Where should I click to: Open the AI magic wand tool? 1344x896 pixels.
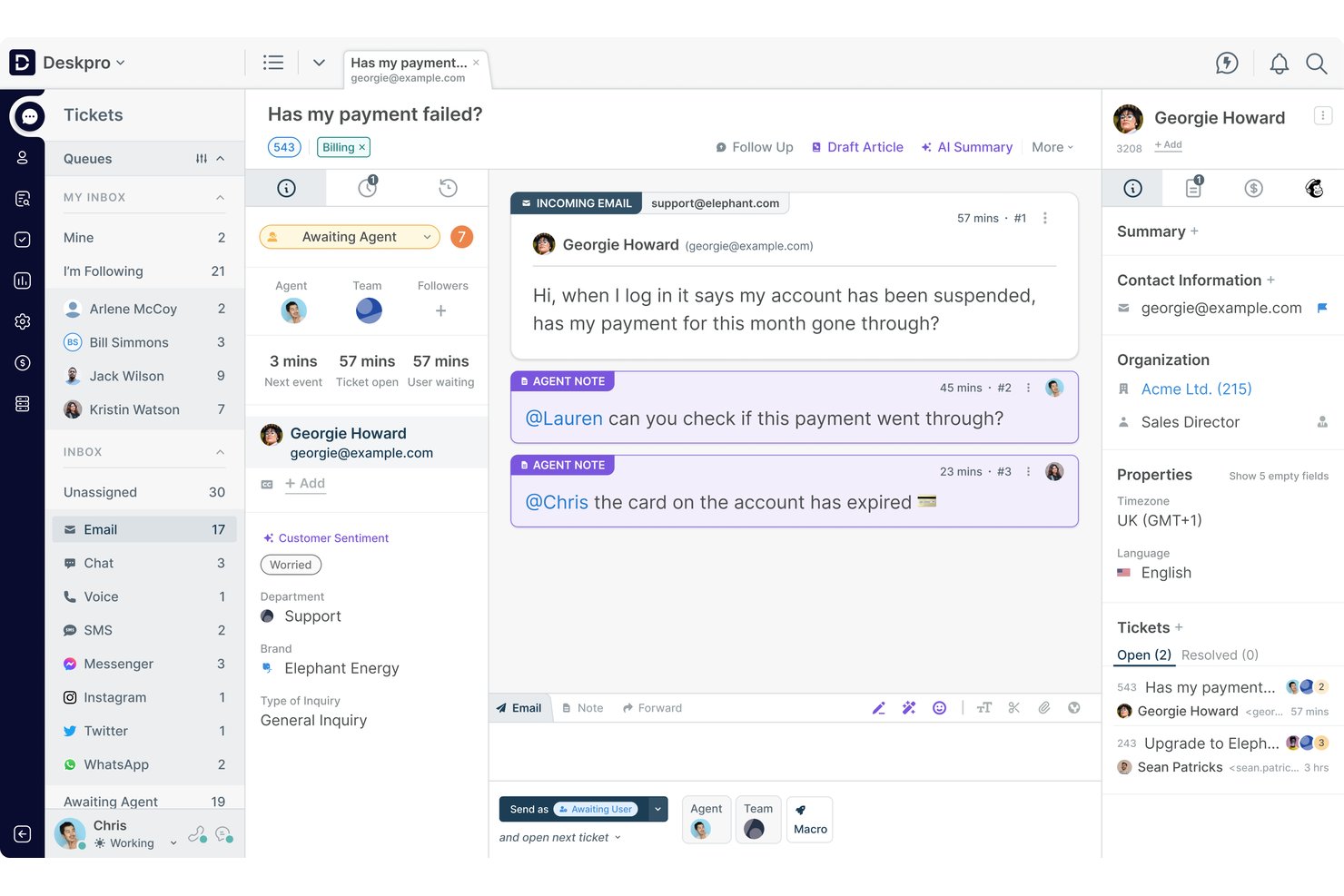[x=909, y=708]
